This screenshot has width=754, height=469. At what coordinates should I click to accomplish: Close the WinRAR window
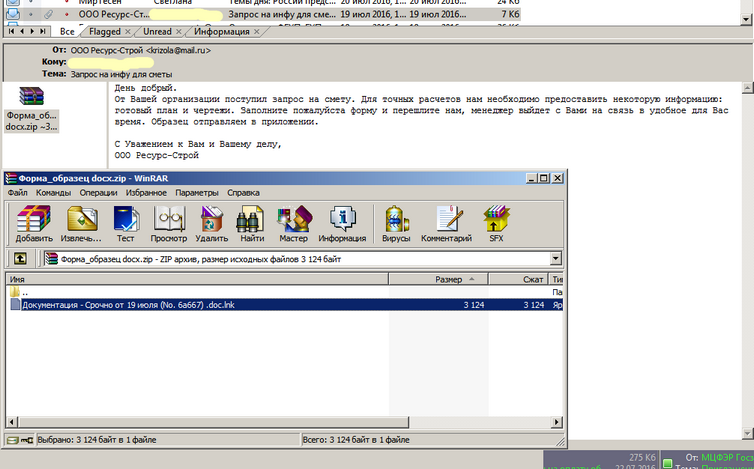click(x=557, y=178)
